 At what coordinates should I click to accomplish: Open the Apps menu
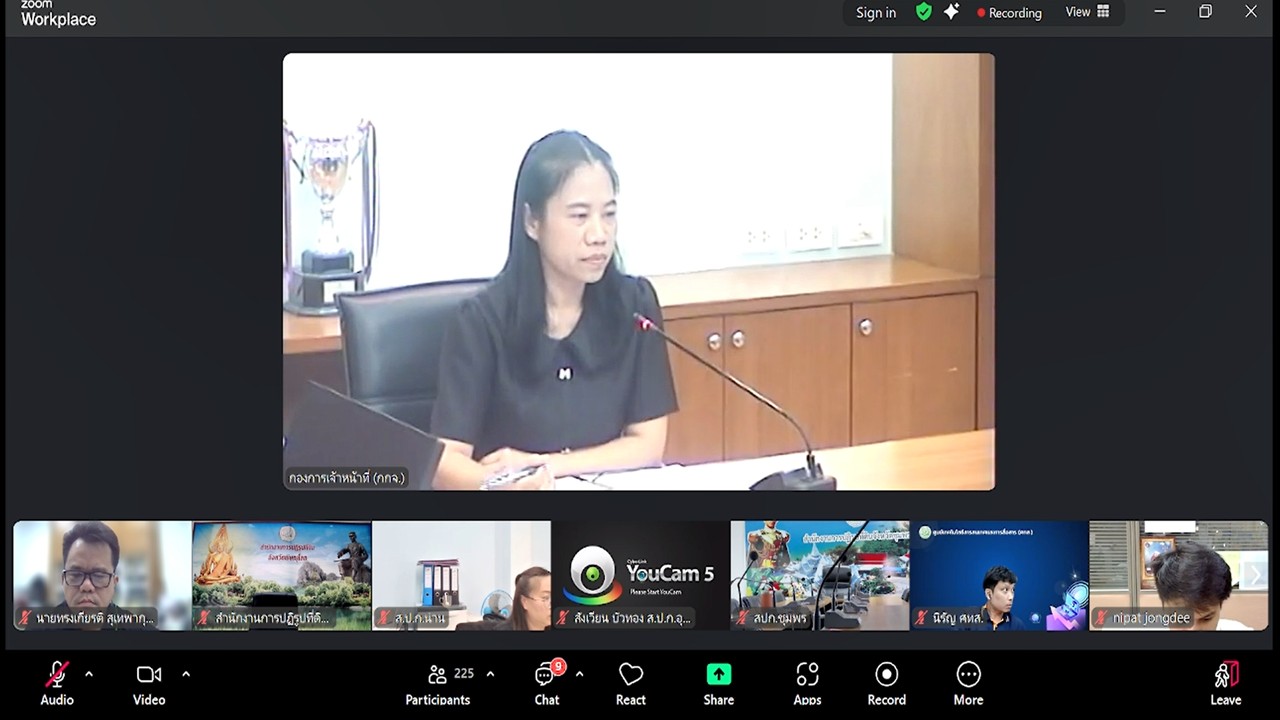(807, 683)
